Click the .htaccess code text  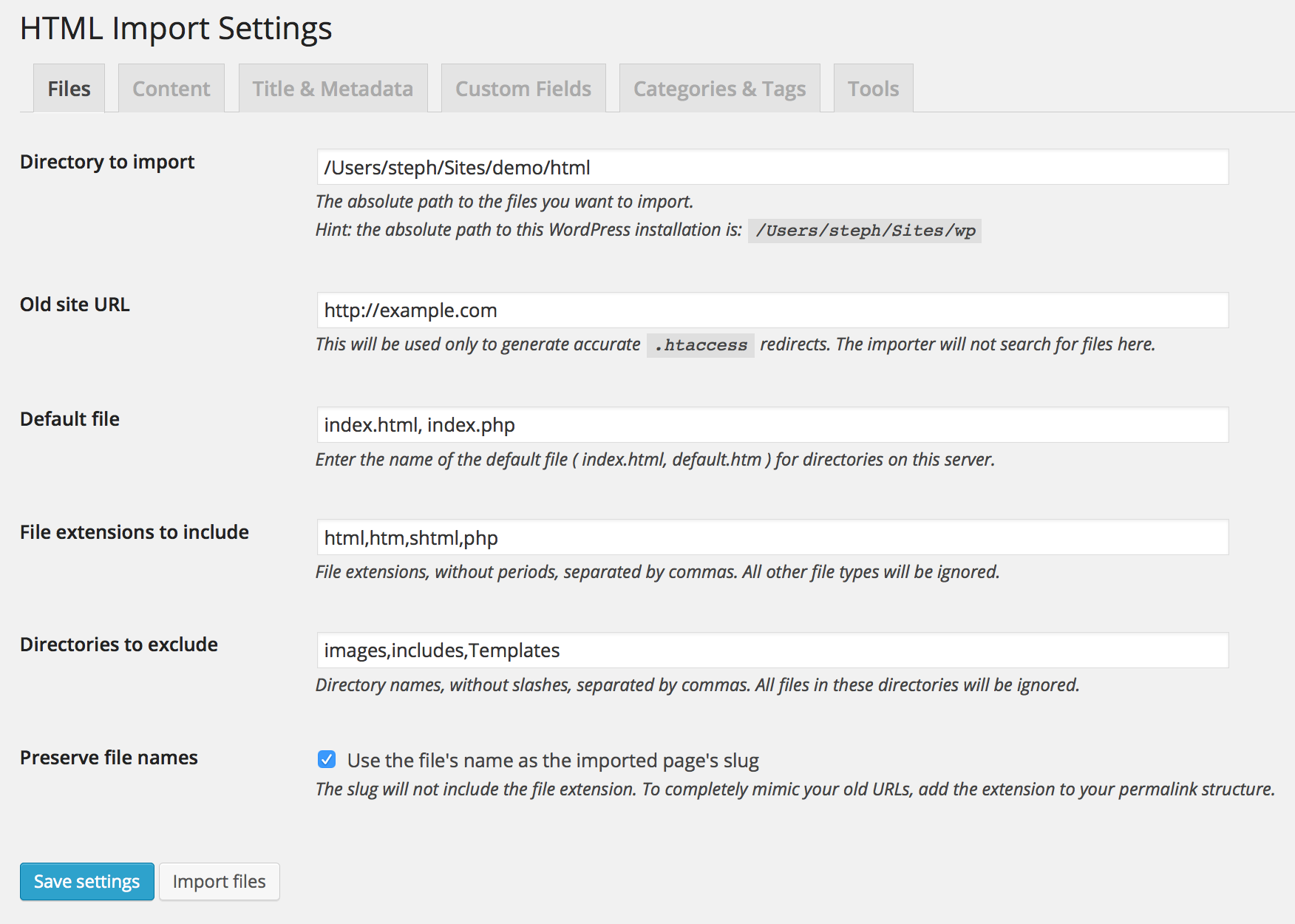coord(700,345)
